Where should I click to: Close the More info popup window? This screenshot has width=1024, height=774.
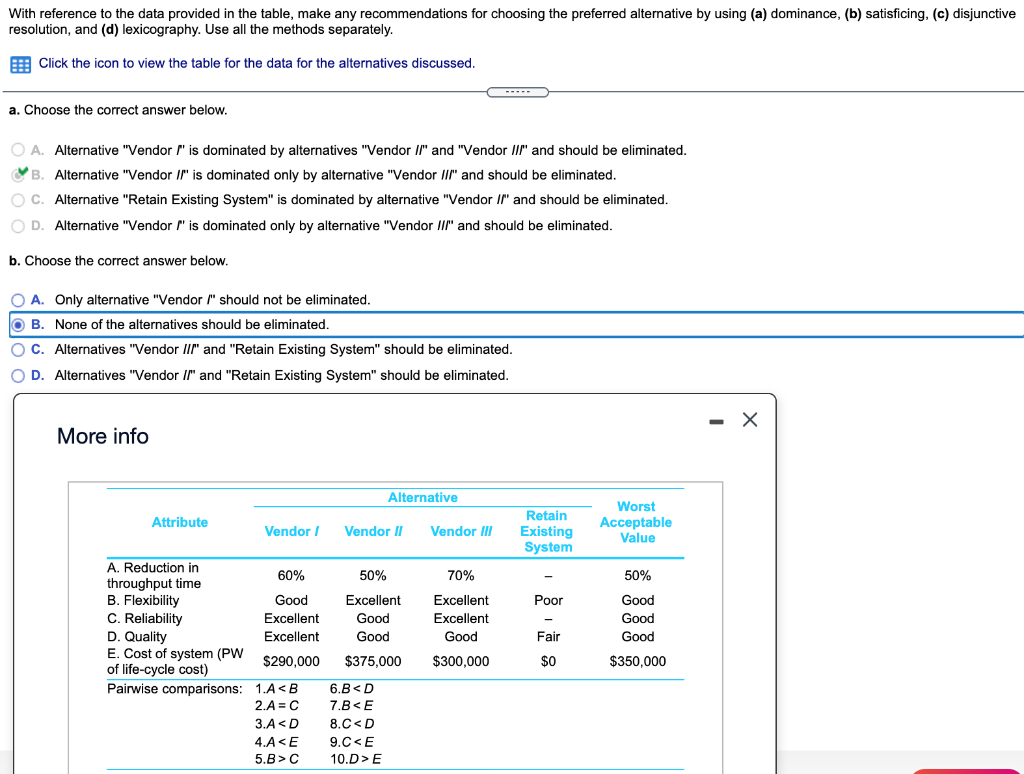coord(750,420)
